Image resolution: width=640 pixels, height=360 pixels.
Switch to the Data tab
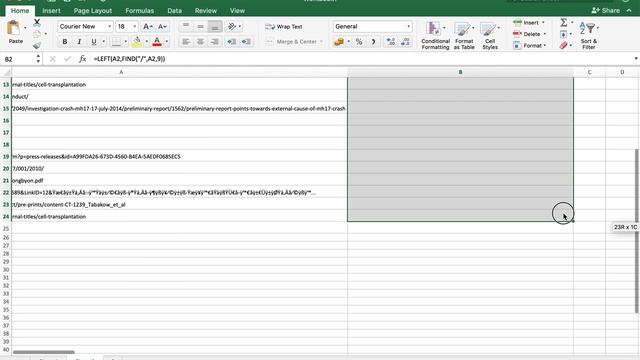click(174, 11)
